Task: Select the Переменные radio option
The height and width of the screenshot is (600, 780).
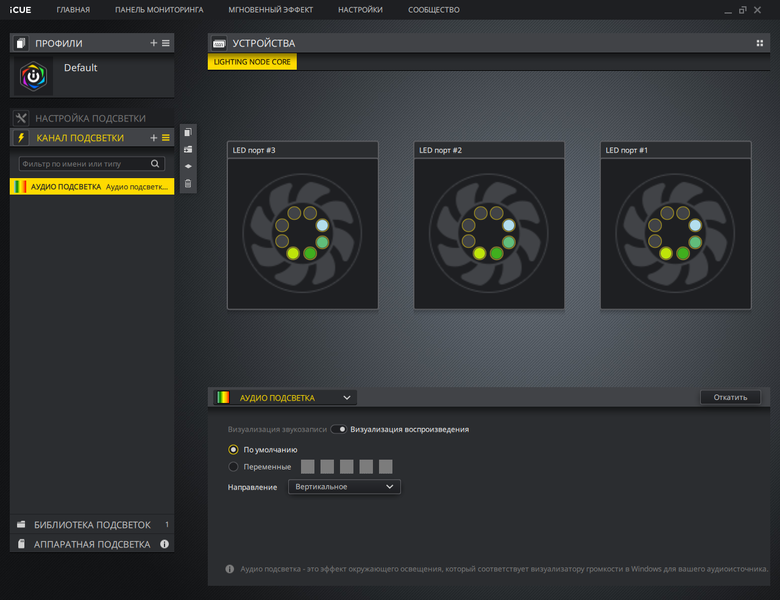Action: (x=233, y=467)
